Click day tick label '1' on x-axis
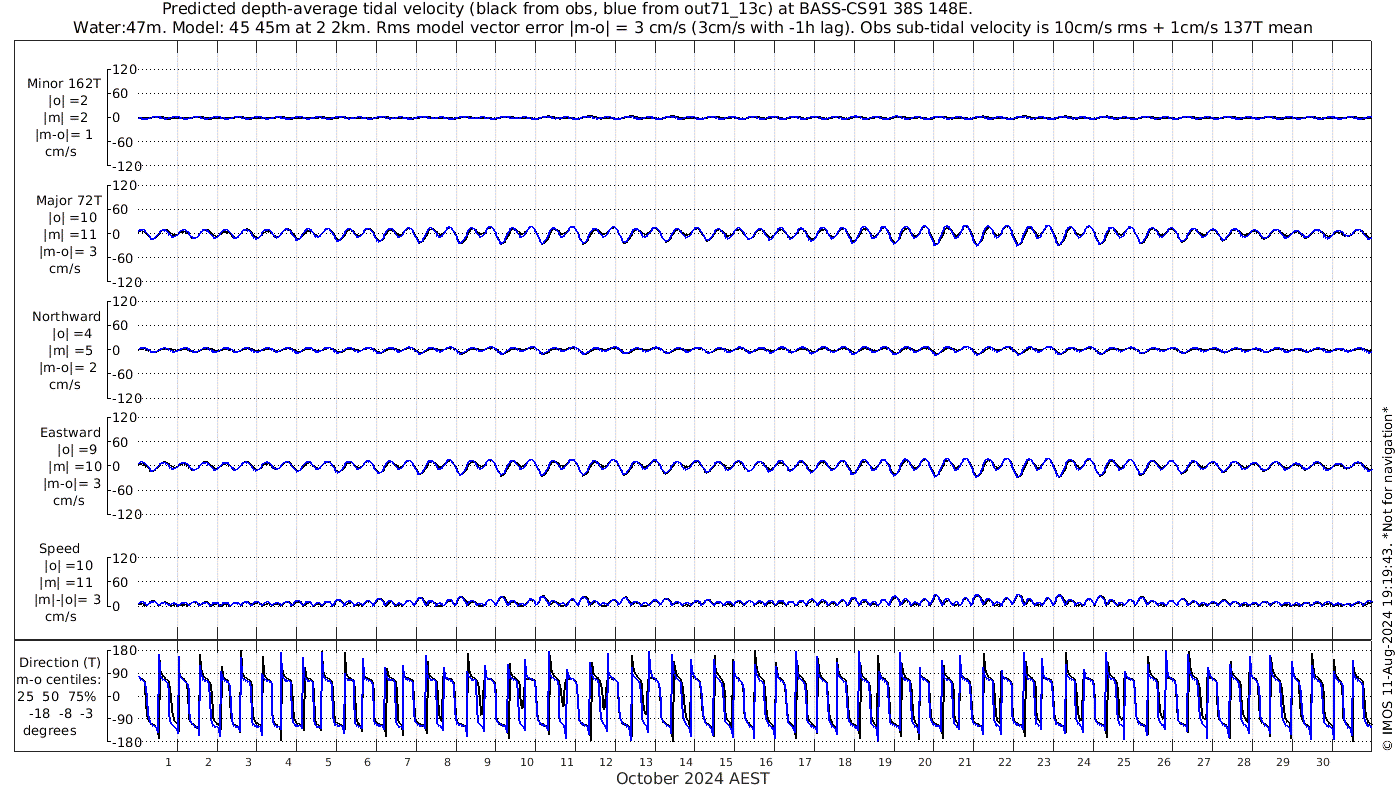Screen dimensions: 1400x800 click(x=168, y=762)
